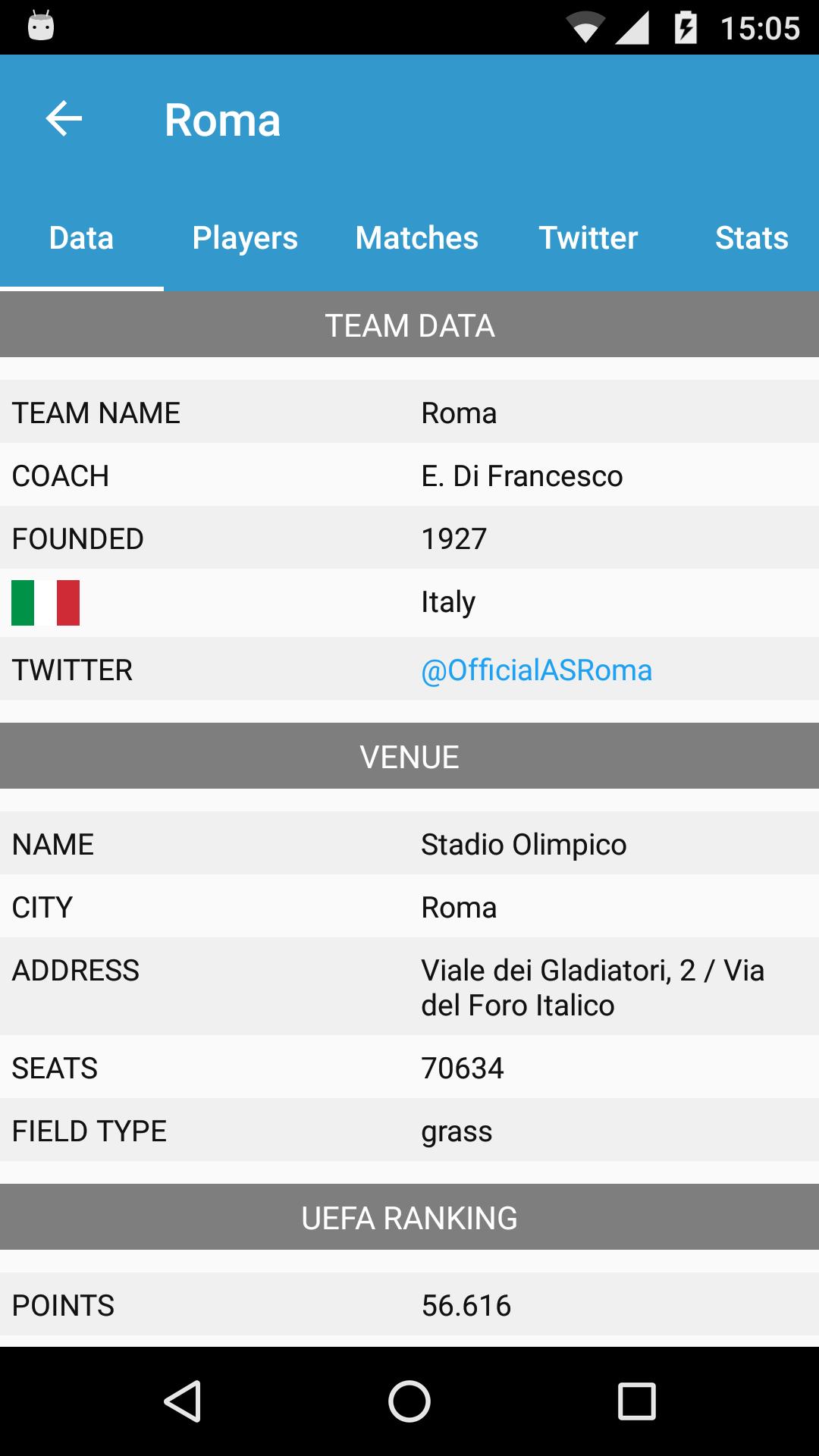Tap the debug robot notification icon
Screen dimensions: 819x1456
click(x=41, y=27)
